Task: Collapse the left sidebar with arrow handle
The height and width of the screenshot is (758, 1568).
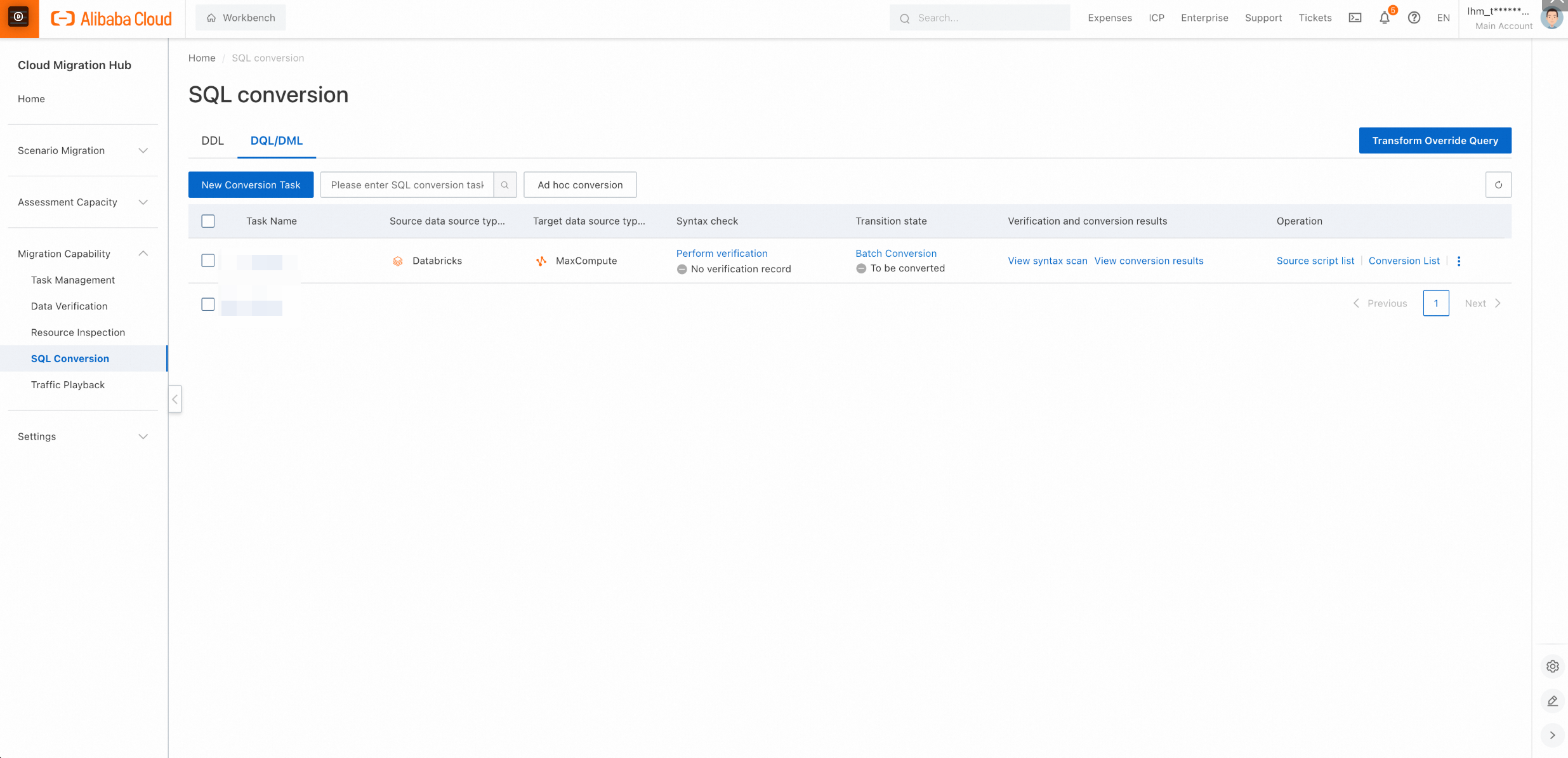Action: [175, 399]
